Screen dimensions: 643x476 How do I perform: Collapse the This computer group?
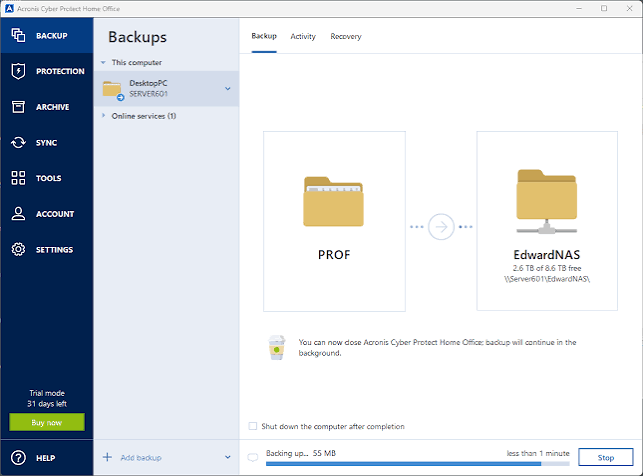tap(103, 62)
